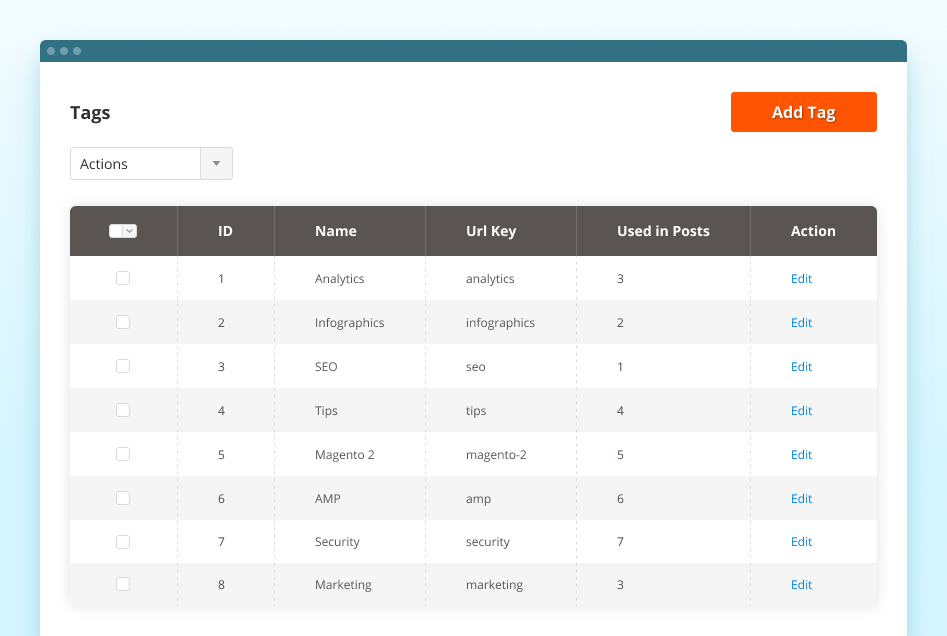Screen dimensions: 947x636
Task: Edit the Analytics tag
Action: [x=801, y=278]
